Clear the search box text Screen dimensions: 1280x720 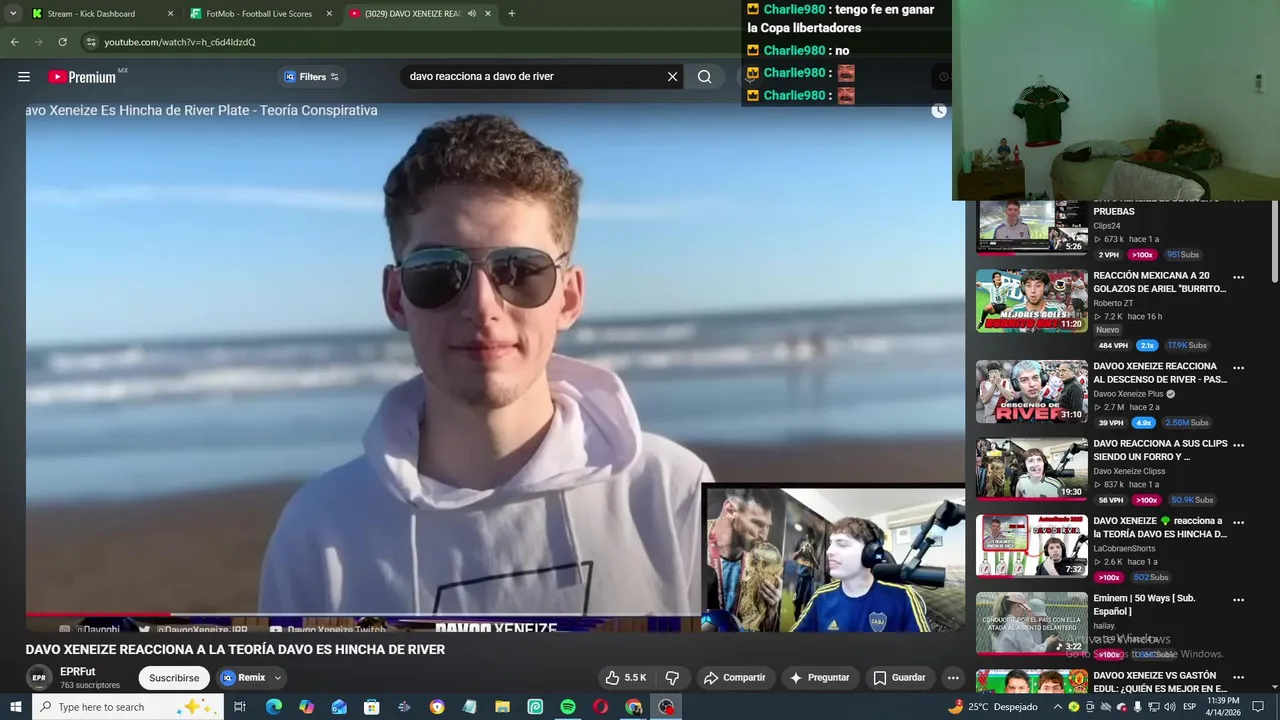click(672, 76)
